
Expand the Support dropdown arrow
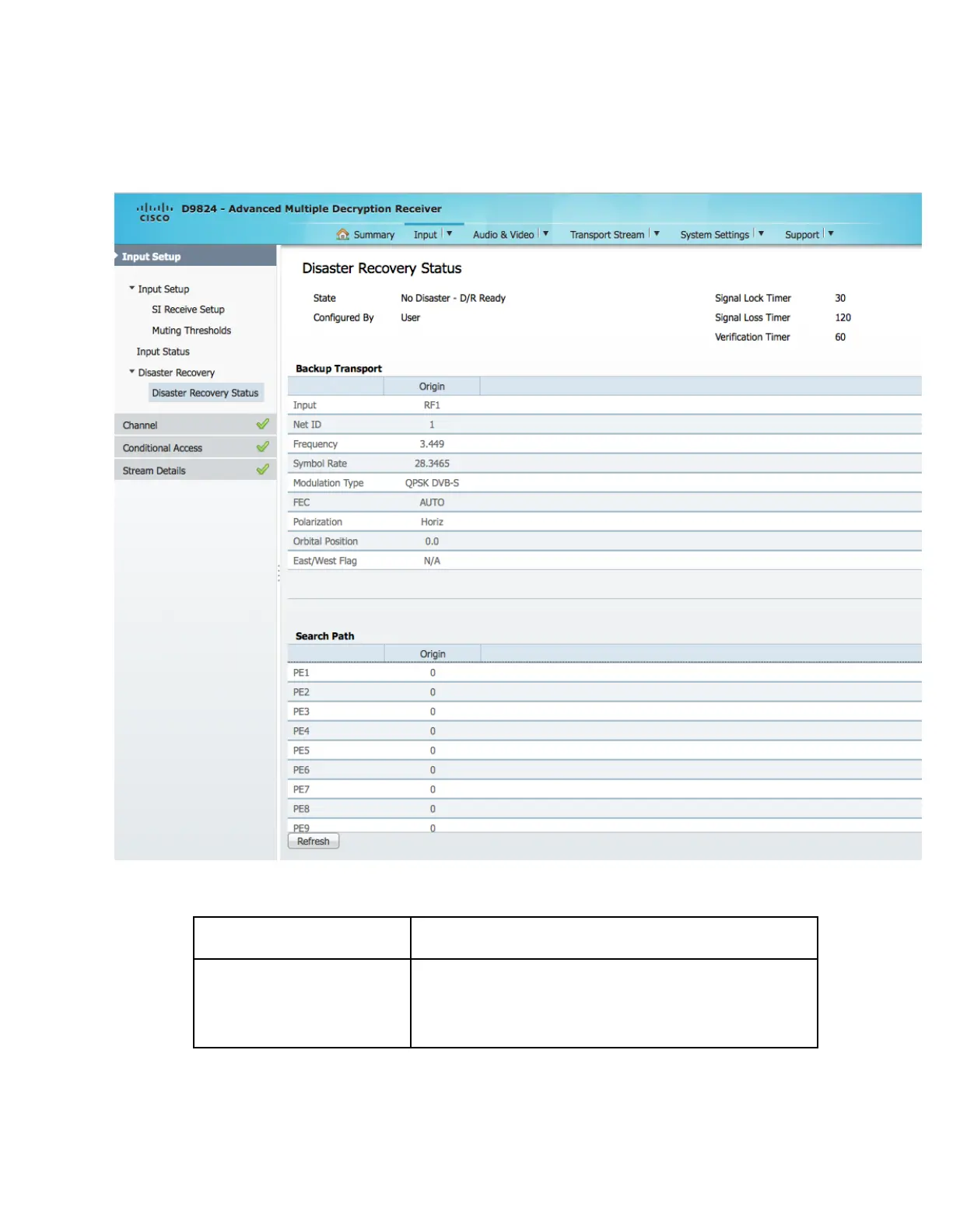[831, 233]
